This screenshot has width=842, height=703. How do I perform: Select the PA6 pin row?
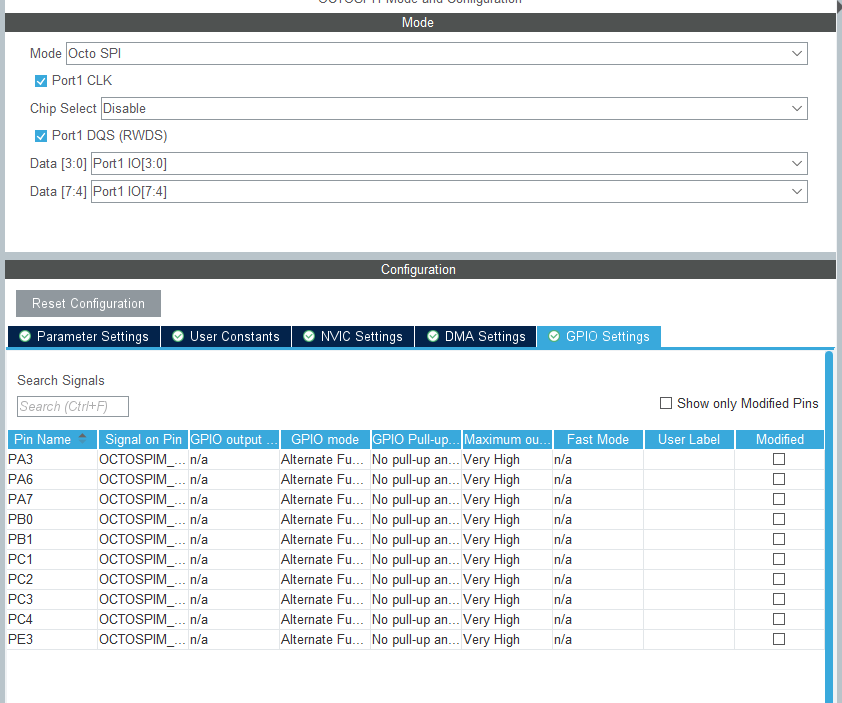click(416, 480)
